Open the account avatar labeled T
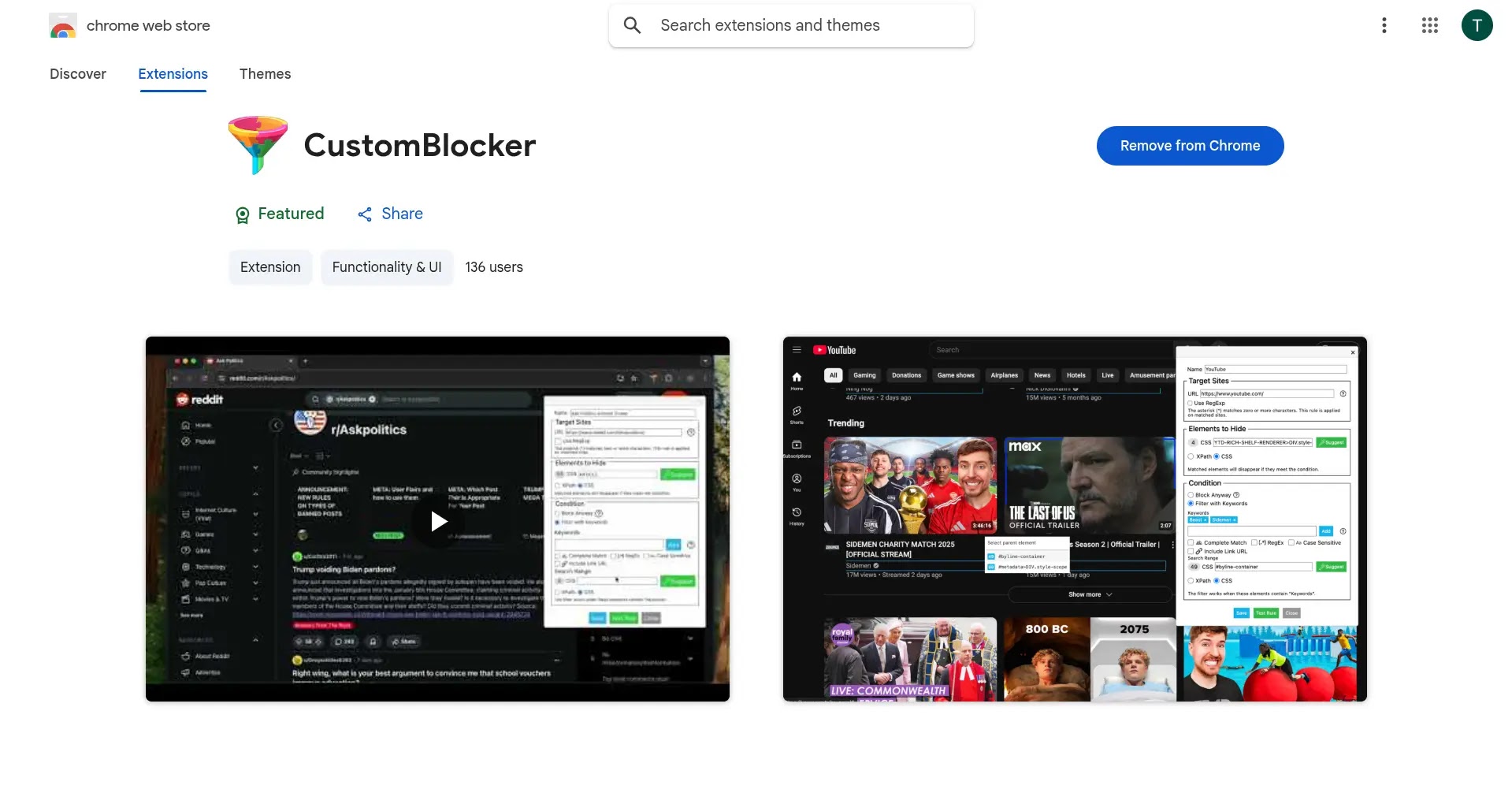The image size is (1512, 804). (x=1477, y=25)
